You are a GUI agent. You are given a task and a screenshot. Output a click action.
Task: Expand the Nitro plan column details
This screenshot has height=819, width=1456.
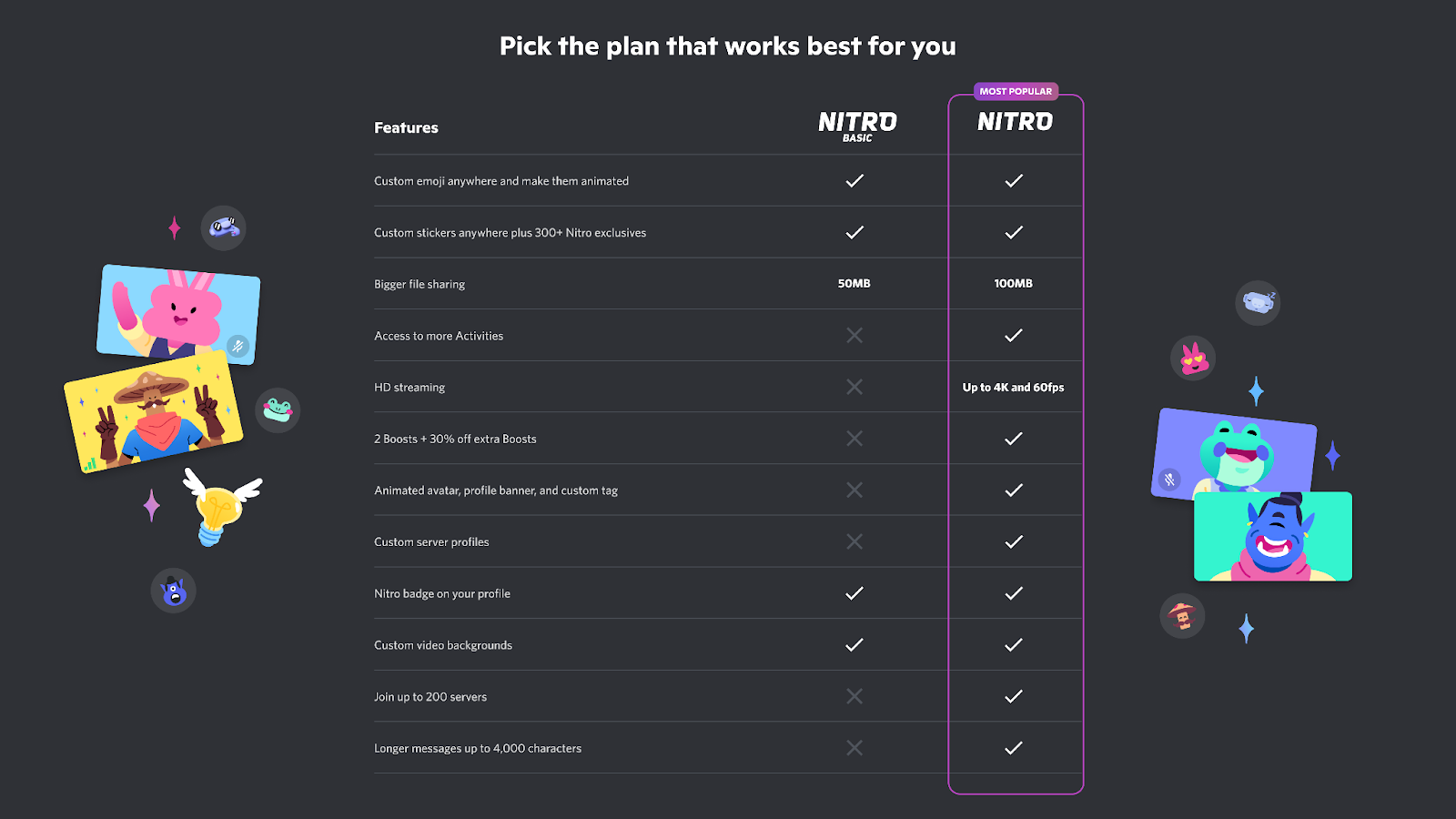1015,122
